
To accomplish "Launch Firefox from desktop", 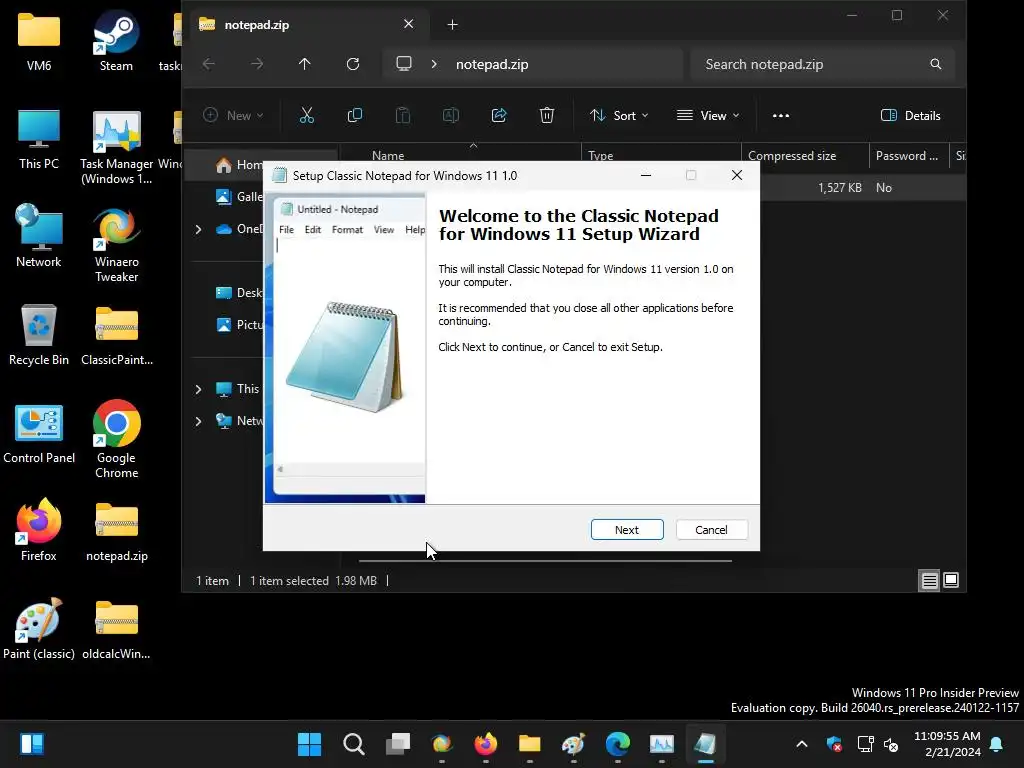I will click(x=39, y=530).
